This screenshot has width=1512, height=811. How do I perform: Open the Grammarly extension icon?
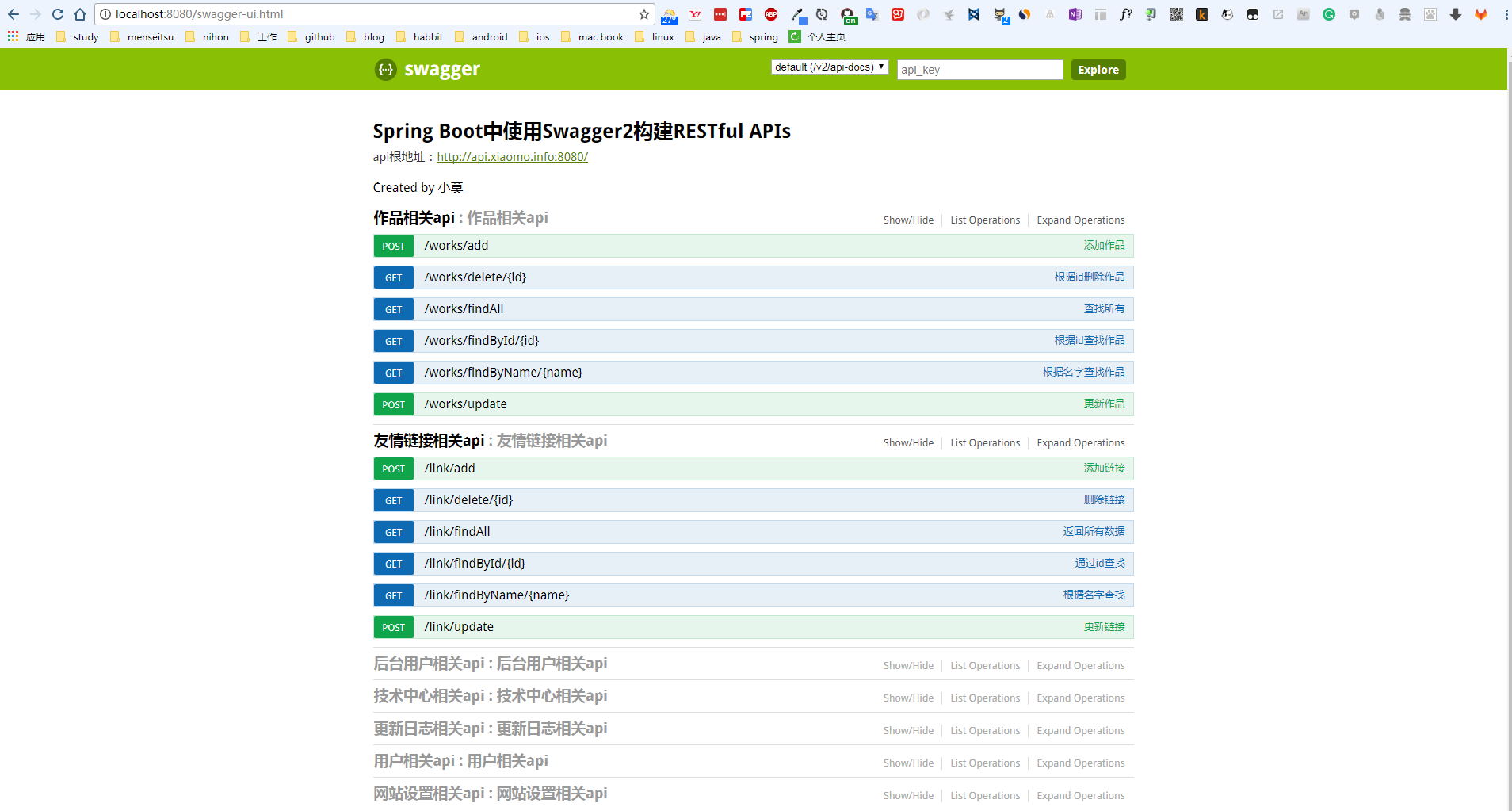coord(1329,14)
